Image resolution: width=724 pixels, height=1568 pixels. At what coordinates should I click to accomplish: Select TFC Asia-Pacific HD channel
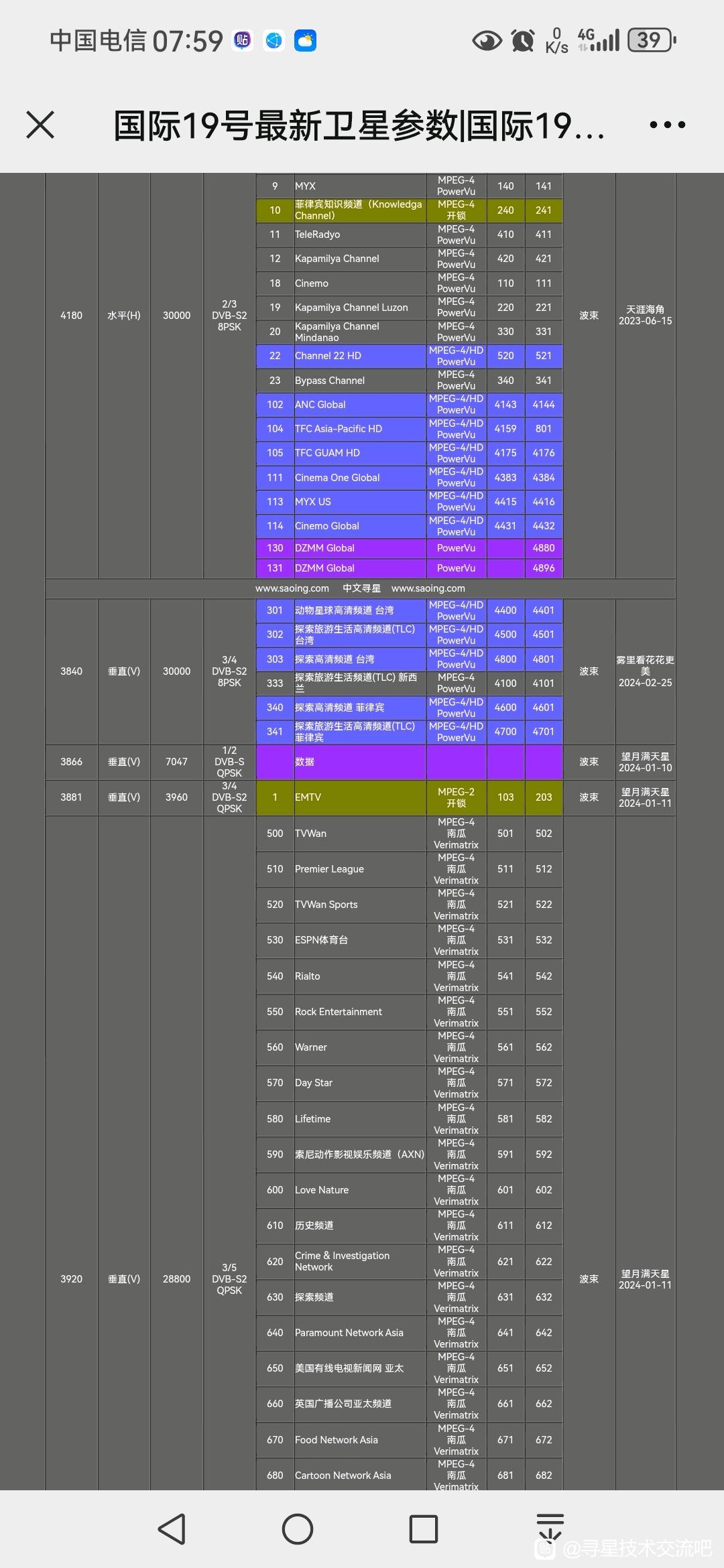point(339,429)
